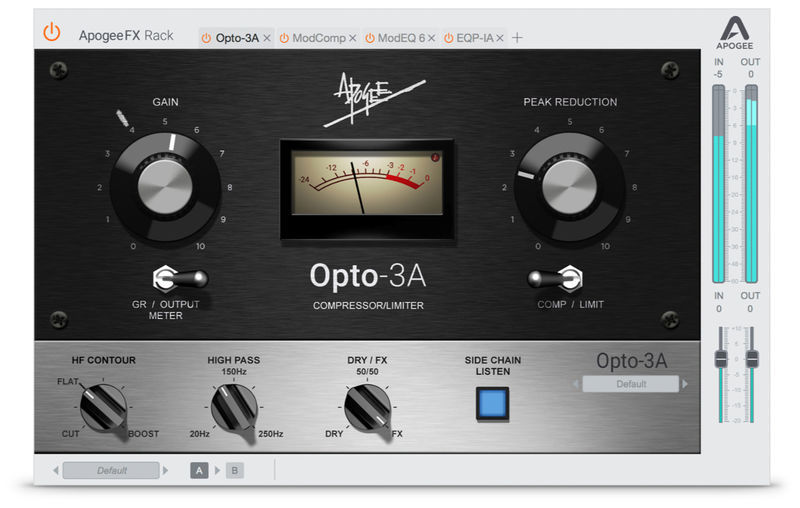Click the Gain knob
This screenshot has height=508, width=800.
[x=165, y=187]
